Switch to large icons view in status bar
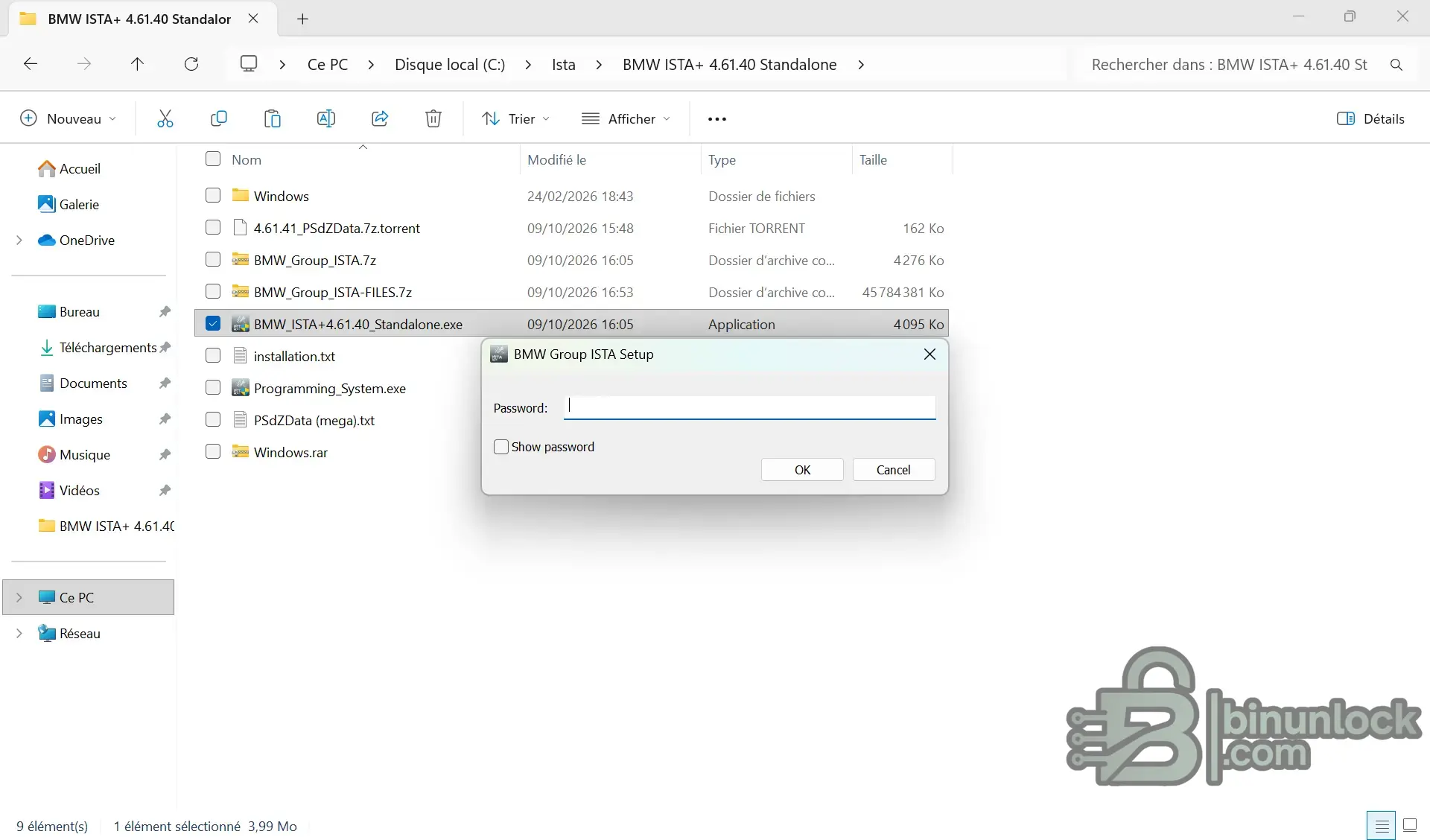The image size is (1430, 840). click(1410, 825)
